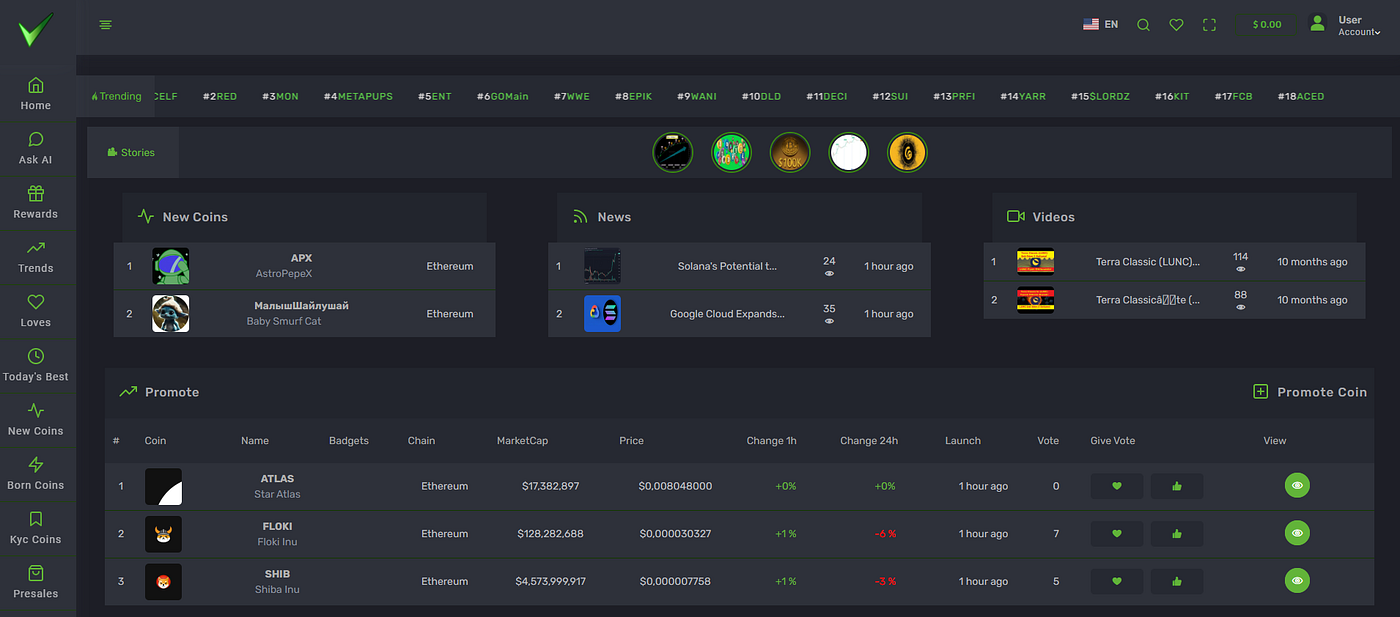Open Kyc Coins in sidebar
Viewport: 1400px width, 617px height.
click(x=36, y=527)
